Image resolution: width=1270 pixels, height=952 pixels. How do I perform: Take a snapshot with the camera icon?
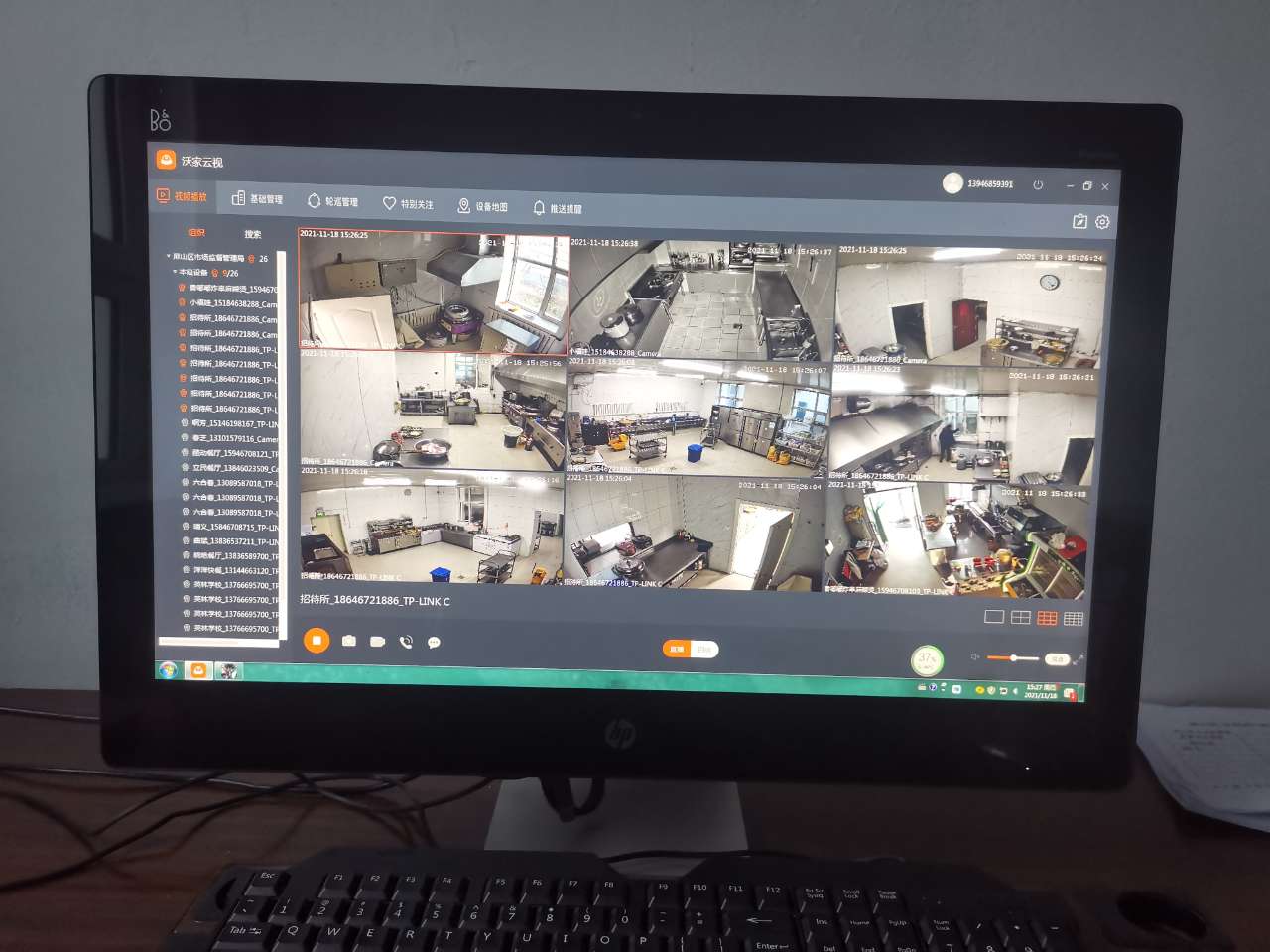pyautogui.click(x=349, y=642)
